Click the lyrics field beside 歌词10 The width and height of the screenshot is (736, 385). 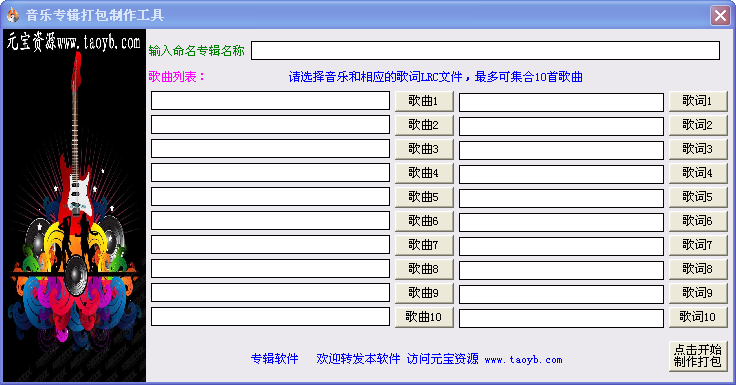(561, 318)
